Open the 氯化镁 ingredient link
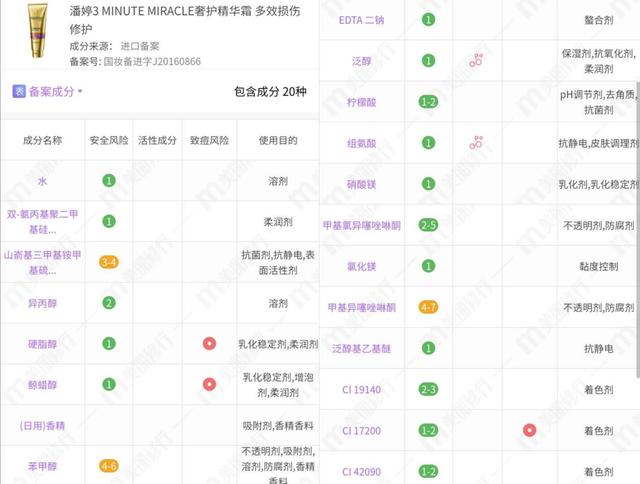640x484 pixels. pyautogui.click(x=362, y=266)
